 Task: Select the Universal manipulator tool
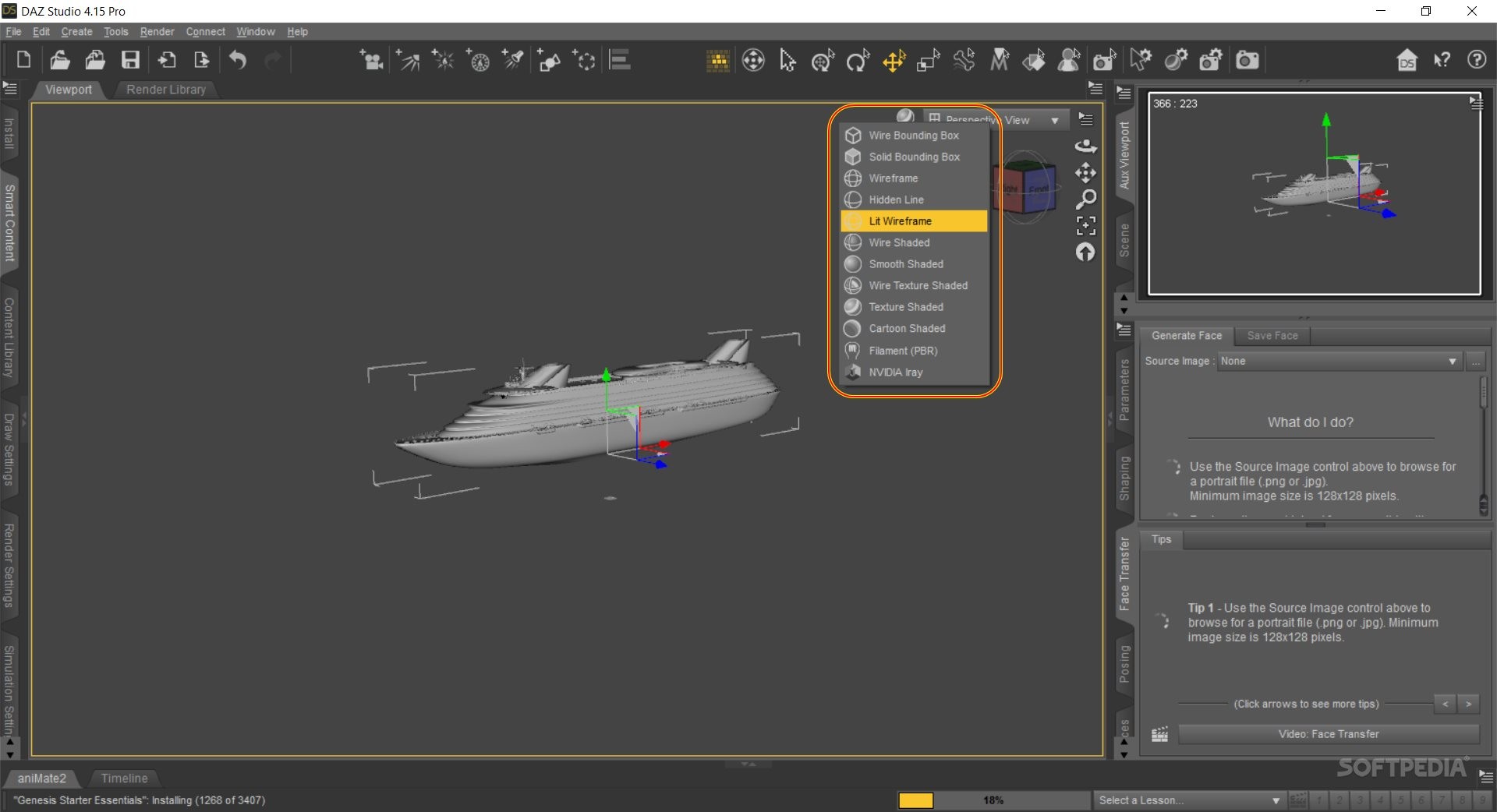coord(823,60)
